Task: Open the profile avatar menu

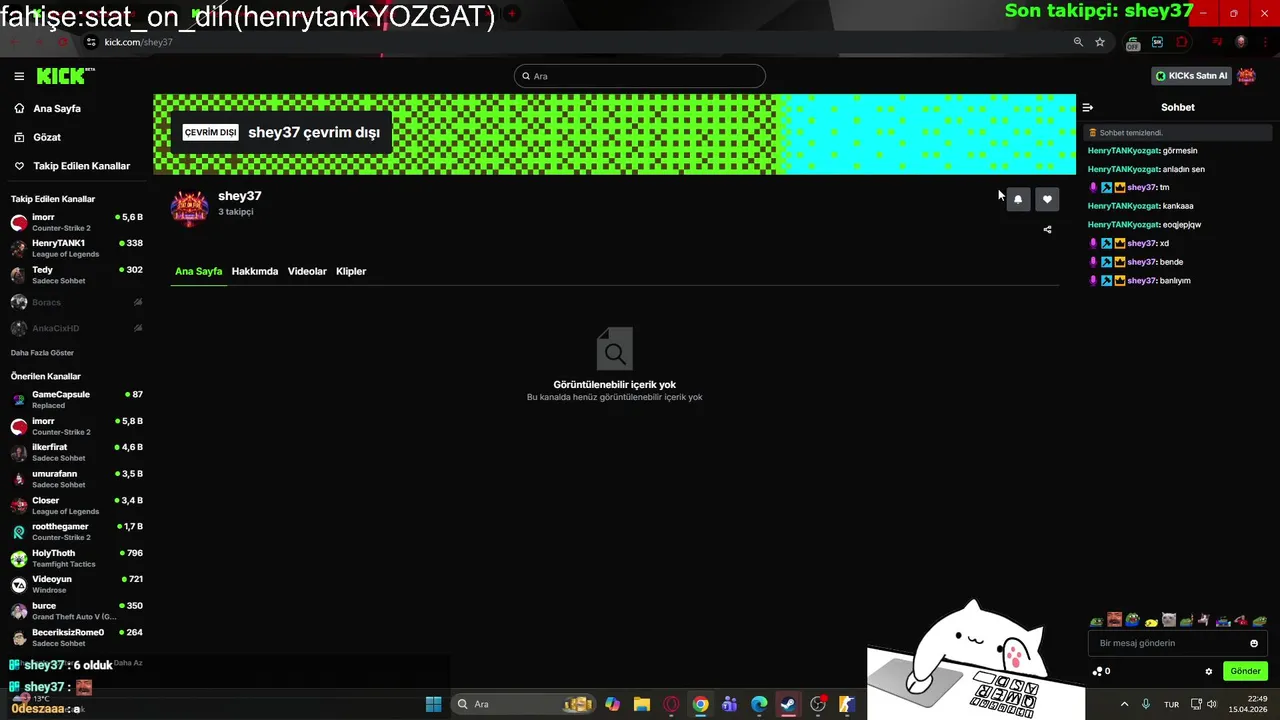Action: (1246, 76)
